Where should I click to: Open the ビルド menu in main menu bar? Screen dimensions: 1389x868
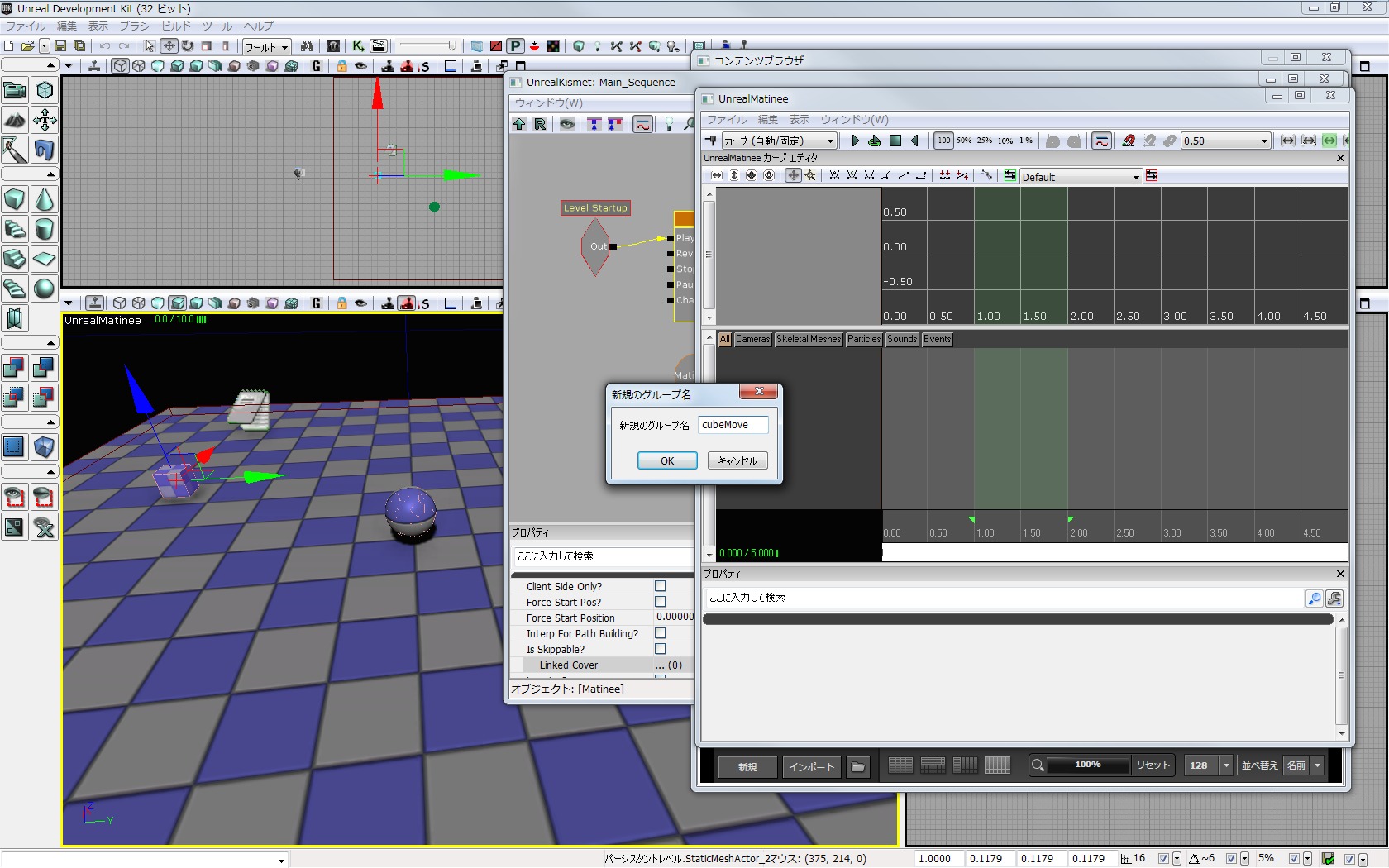pyautogui.click(x=176, y=26)
